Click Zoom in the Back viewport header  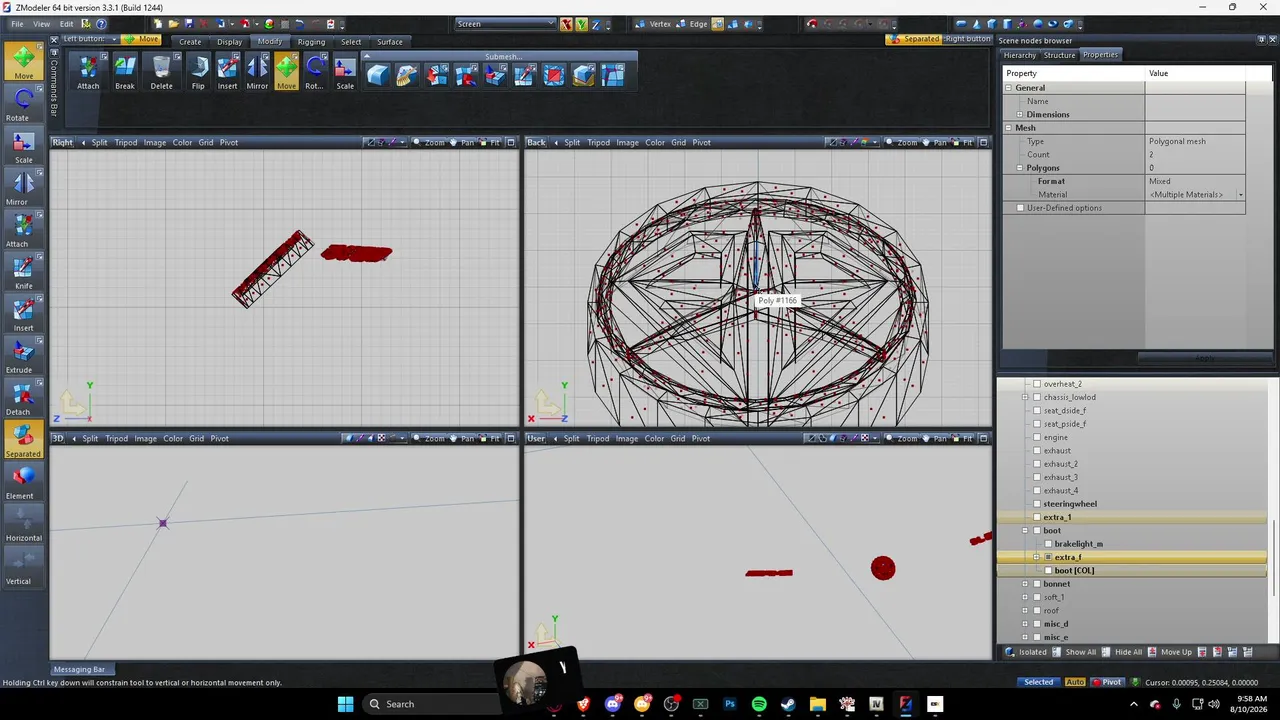point(901,142)
